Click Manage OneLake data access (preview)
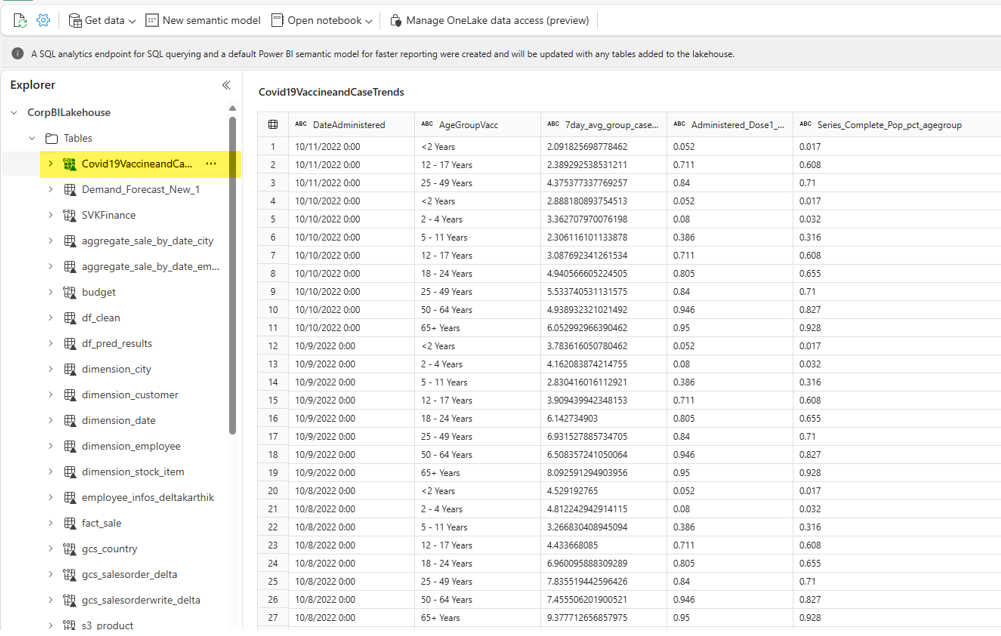This screenshot has width=1001, height=636. [489, 20]
